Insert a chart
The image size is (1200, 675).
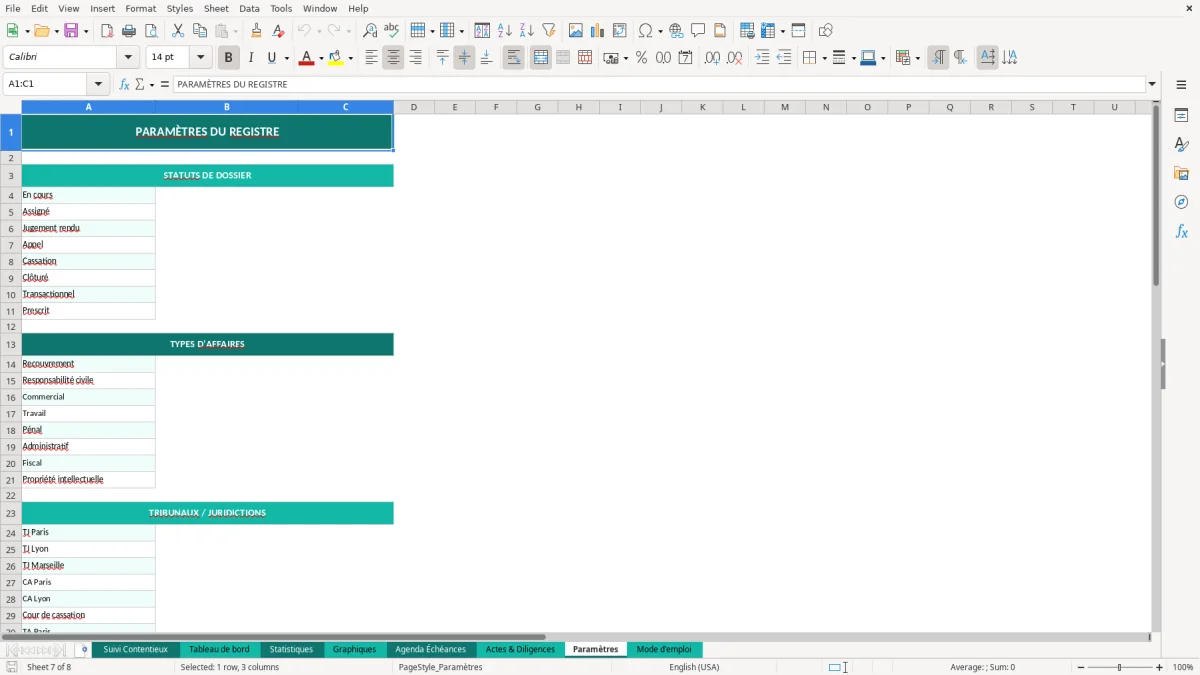(598, 31)
